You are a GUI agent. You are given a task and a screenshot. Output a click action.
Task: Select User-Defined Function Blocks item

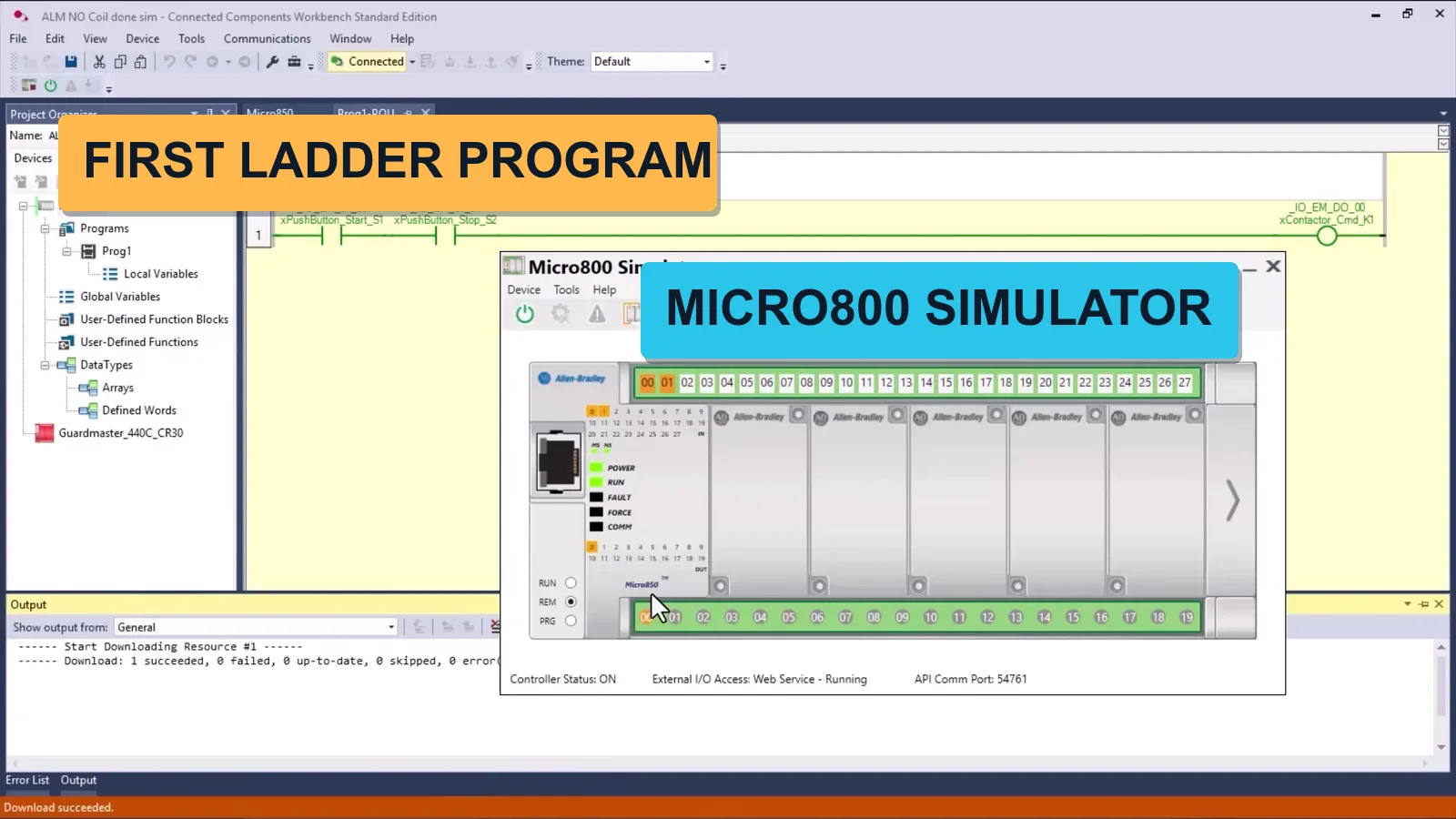[x=154, y=319]
